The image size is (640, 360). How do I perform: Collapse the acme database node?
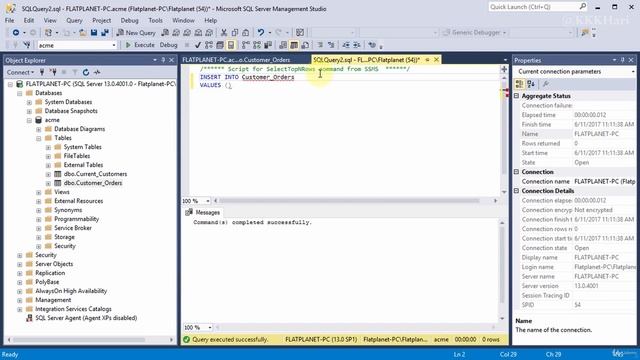(x=29, y=120)
